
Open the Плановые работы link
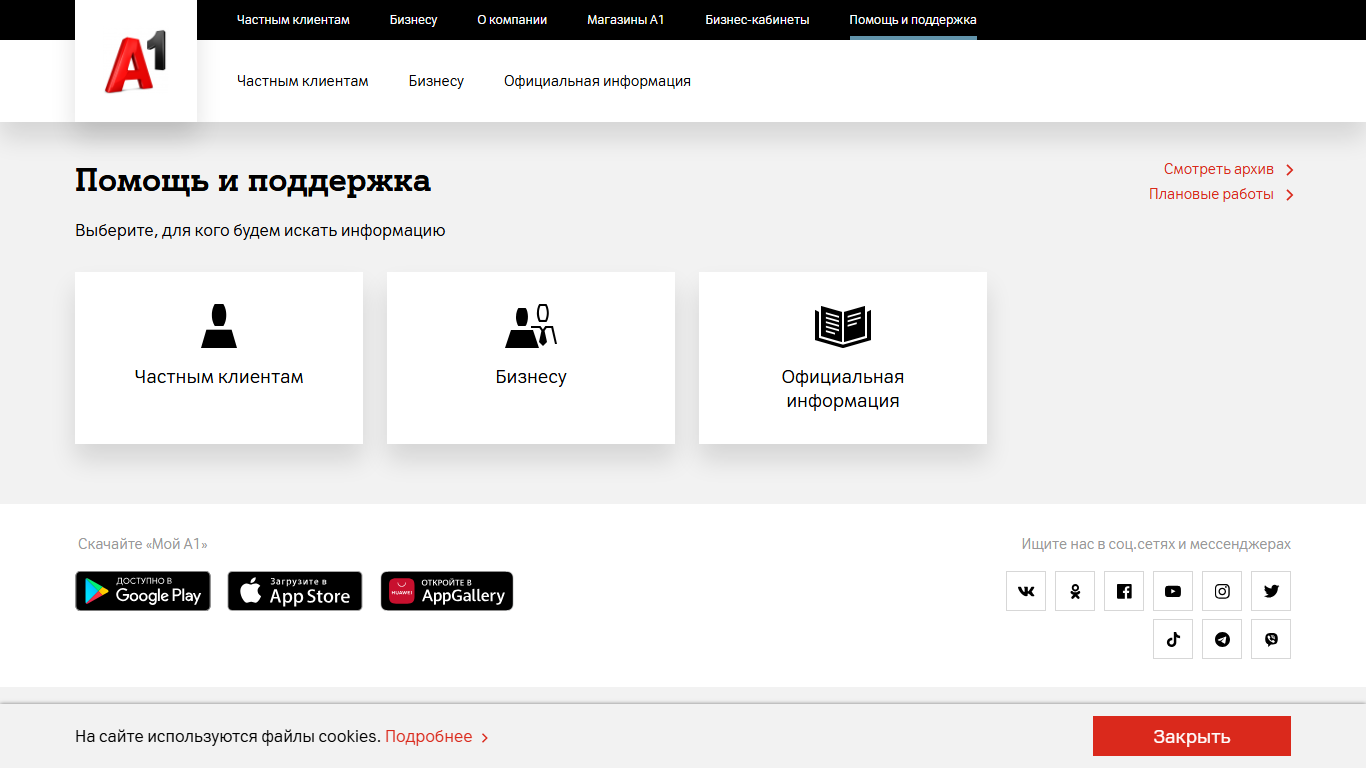tap(1211, 194)
